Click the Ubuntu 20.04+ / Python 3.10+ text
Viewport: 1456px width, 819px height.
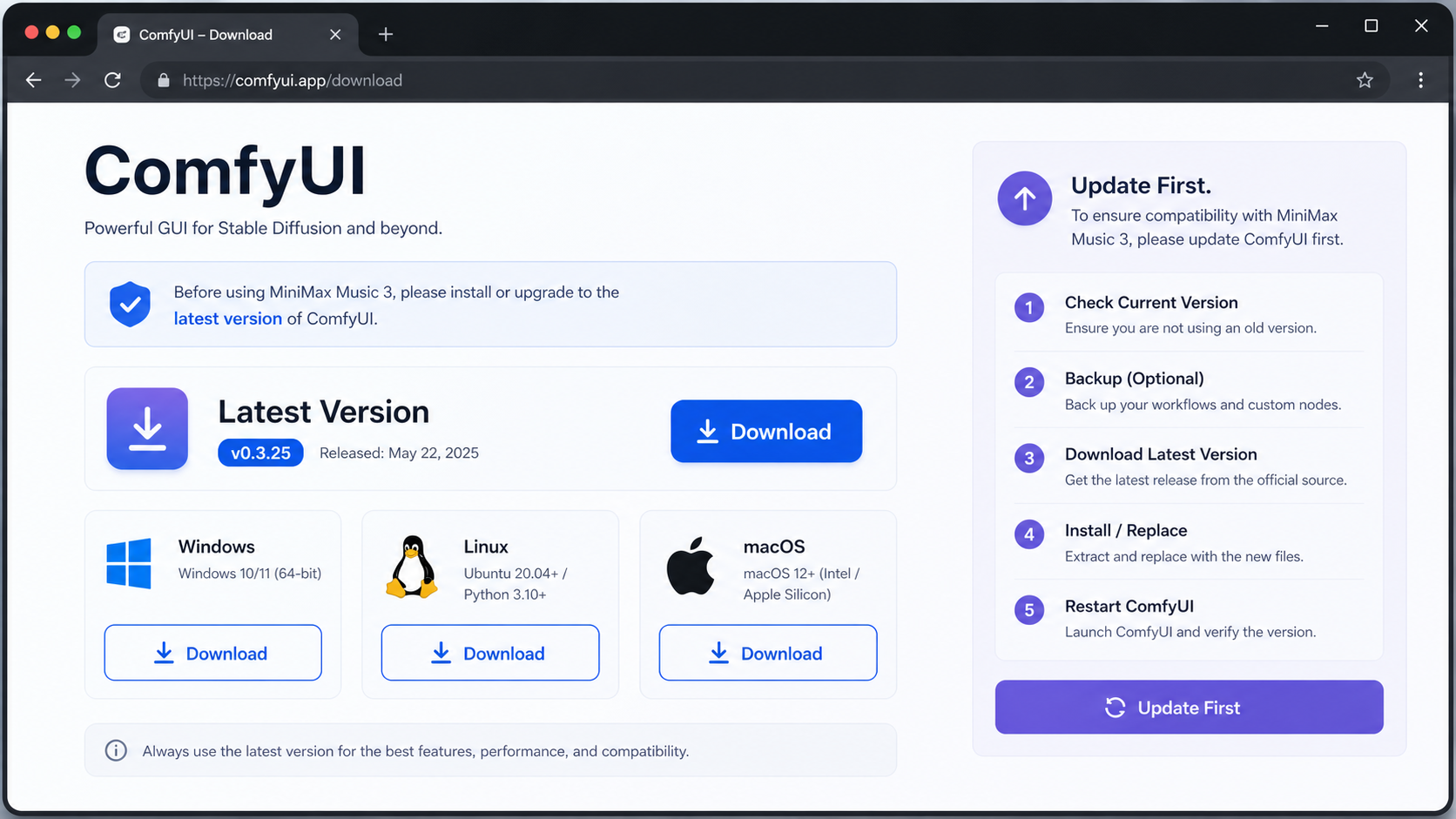[x=516, y=583]
